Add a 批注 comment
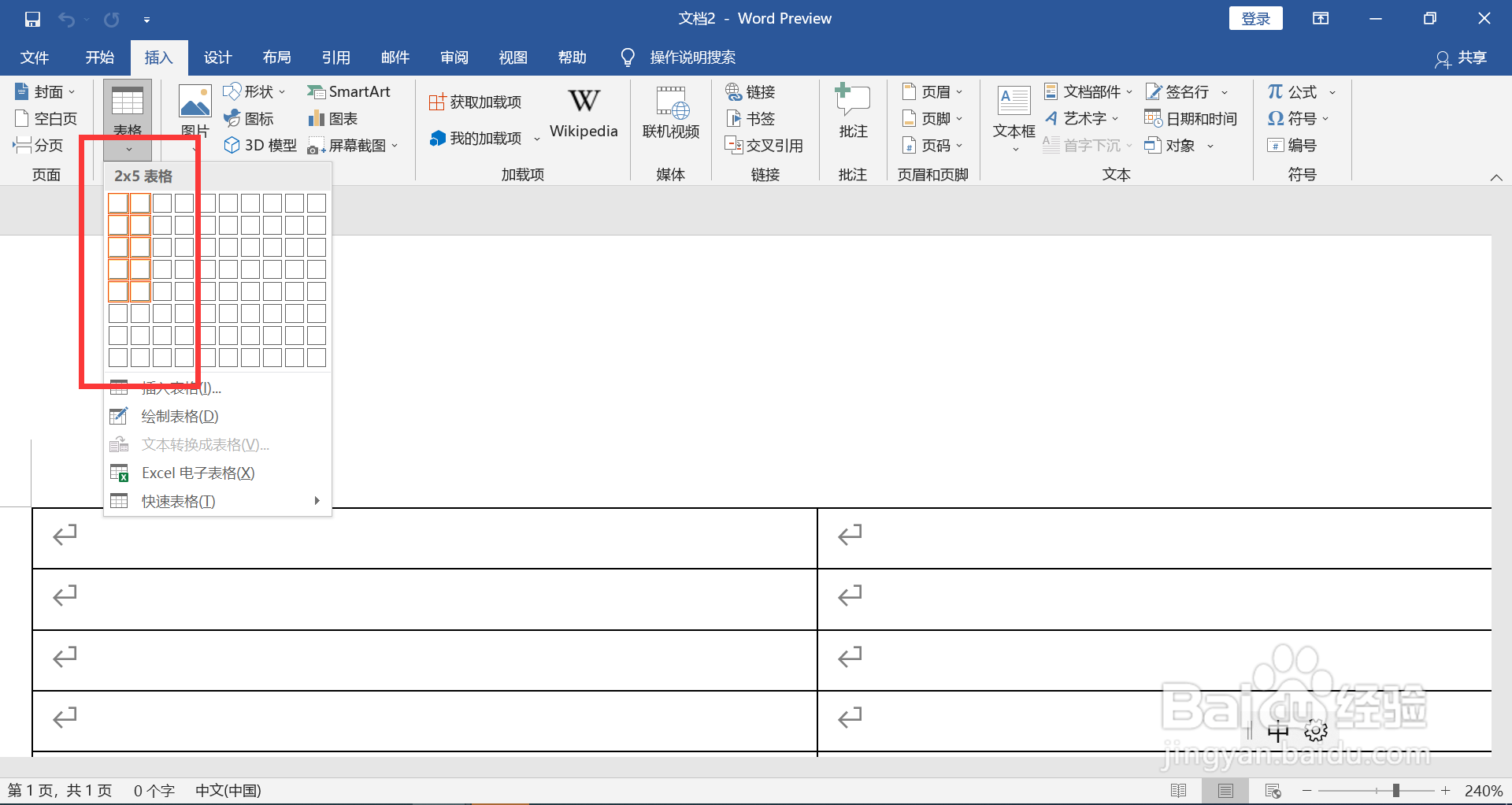The width and height of the screenshot is (1512, 805). click(852, 114)
